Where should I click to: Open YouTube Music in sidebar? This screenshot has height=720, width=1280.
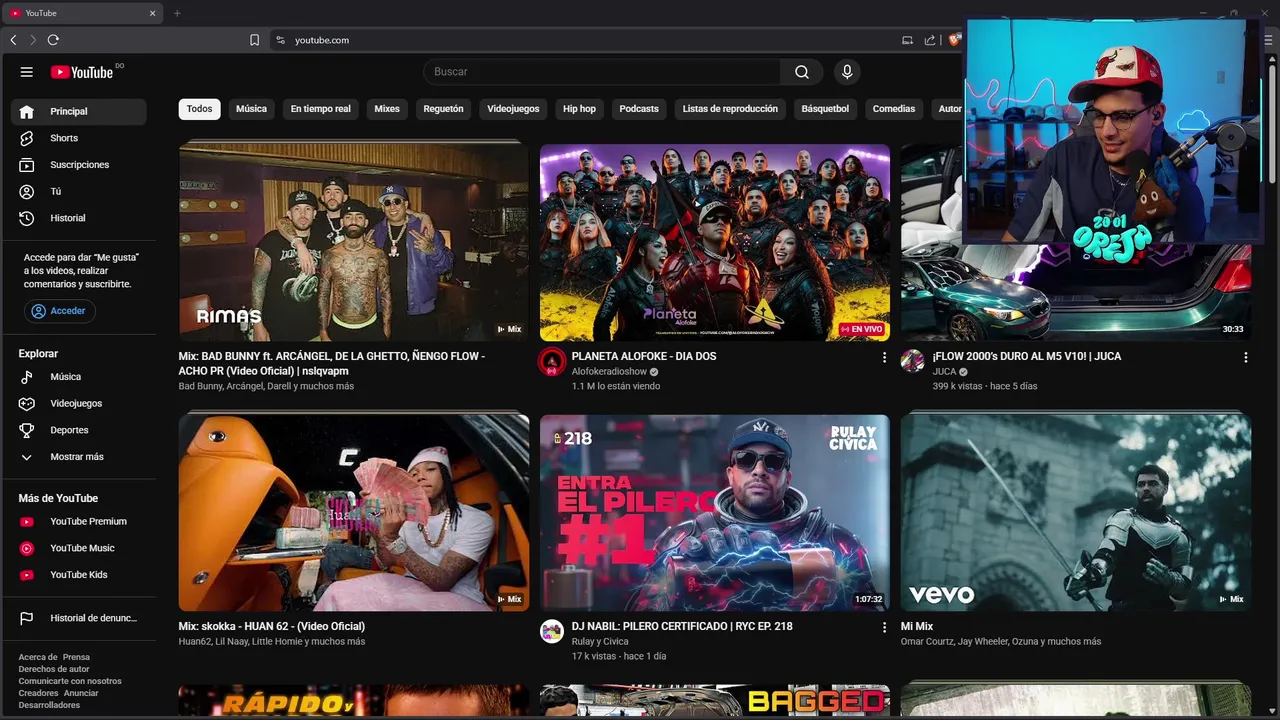[x=79, y=548]
